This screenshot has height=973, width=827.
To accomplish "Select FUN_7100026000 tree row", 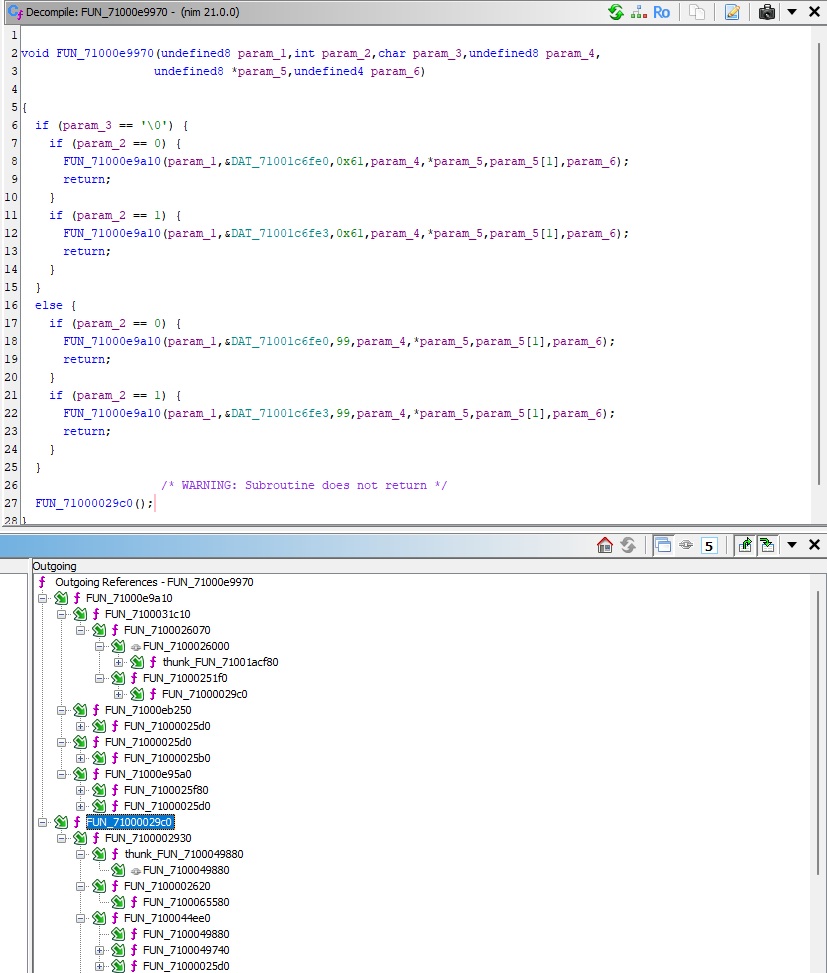I will [x=186, y=646].
